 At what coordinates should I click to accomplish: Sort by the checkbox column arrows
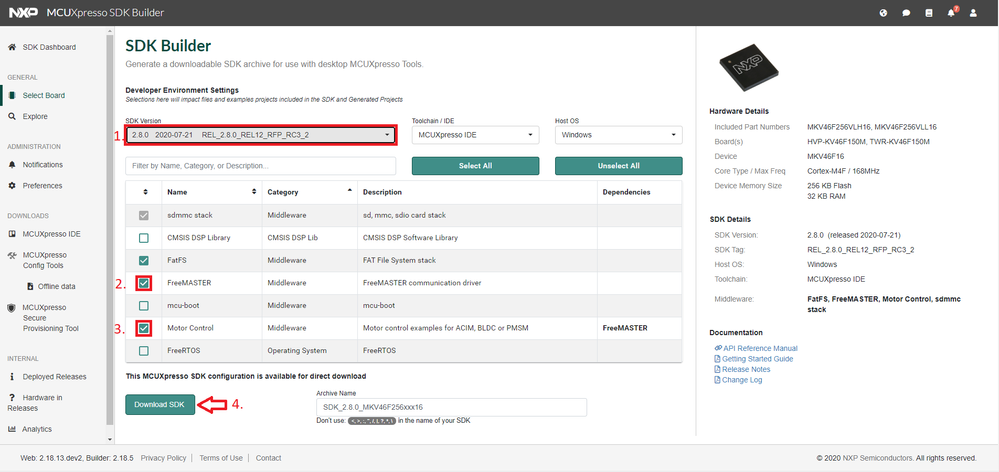pyautogui.click(x=144, y=192)
